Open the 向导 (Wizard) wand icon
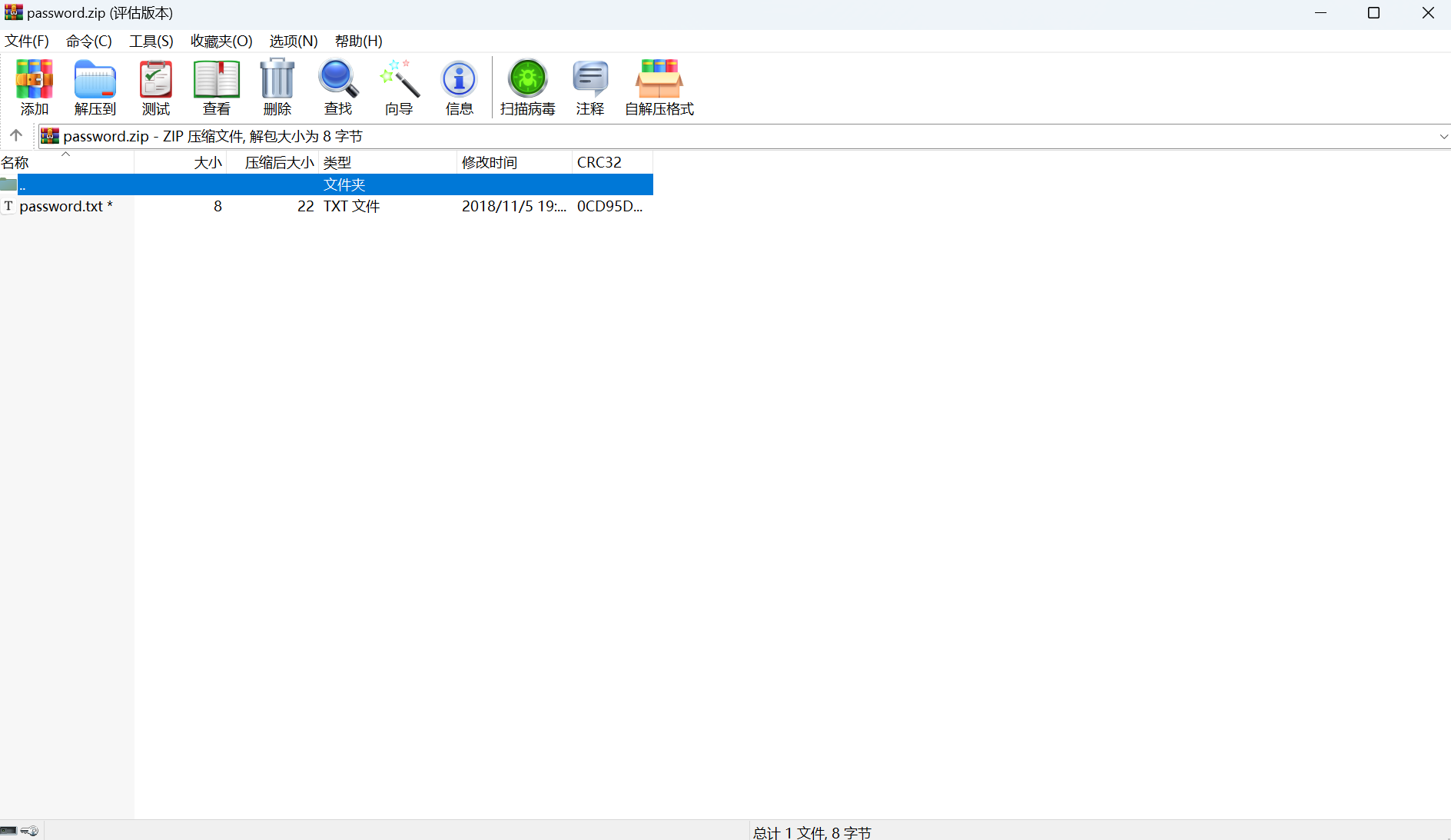The image size is (1451, 840). click(399, 79)
